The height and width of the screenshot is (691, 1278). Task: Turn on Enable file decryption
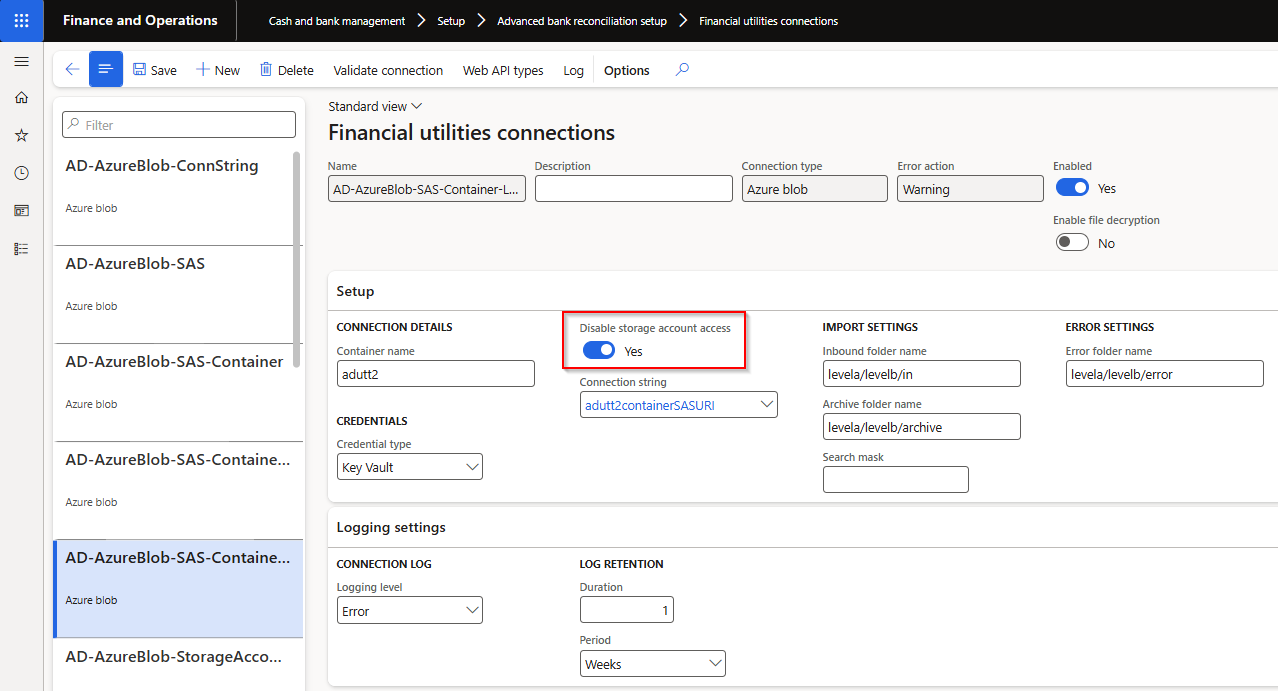[1072, 243]
